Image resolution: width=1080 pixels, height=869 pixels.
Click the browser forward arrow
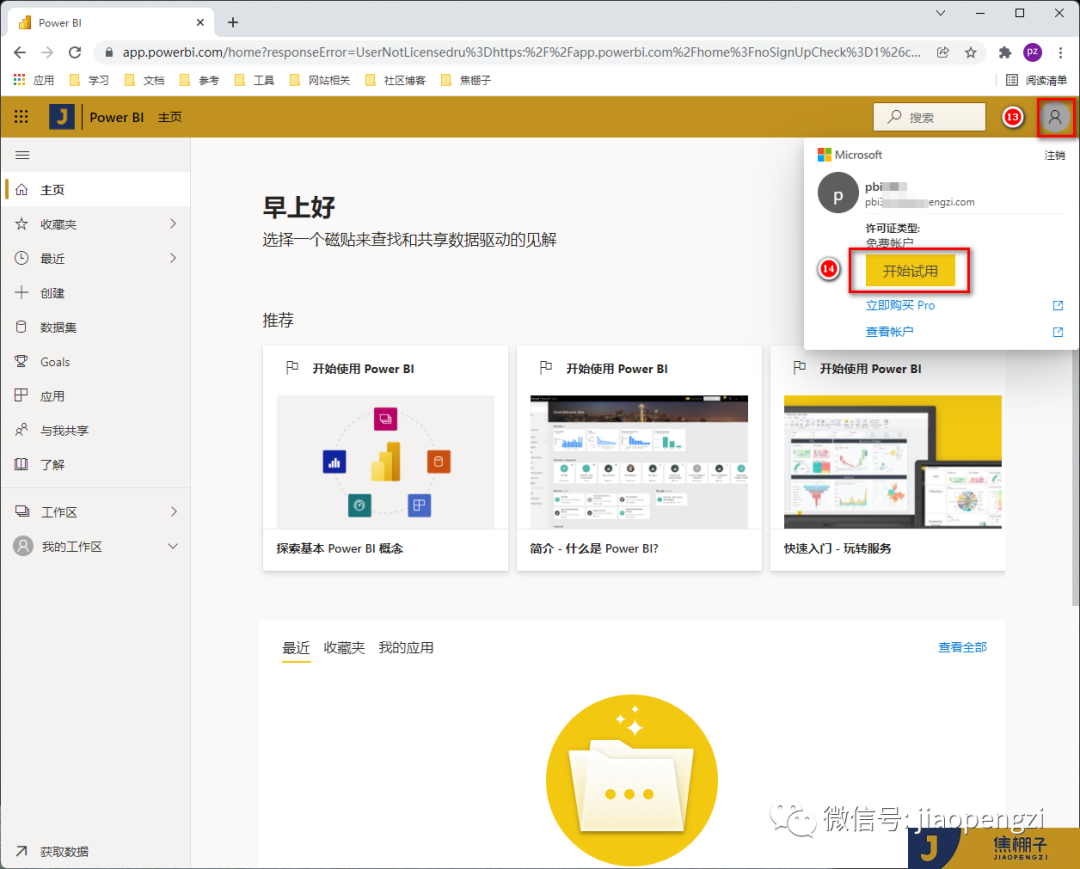point(48,52)
